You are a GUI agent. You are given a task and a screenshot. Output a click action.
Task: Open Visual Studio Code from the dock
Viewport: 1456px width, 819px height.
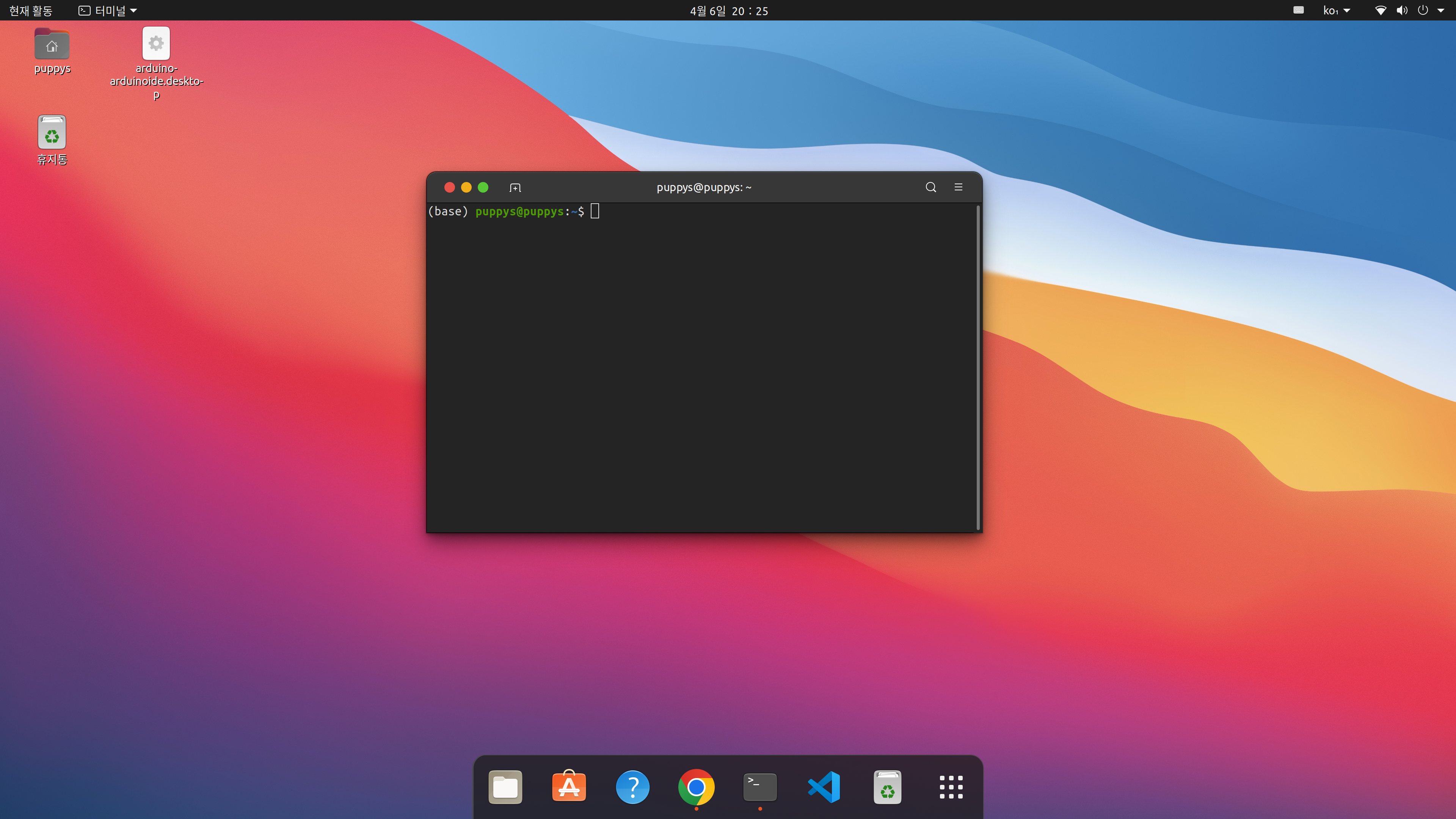point(824,786)
